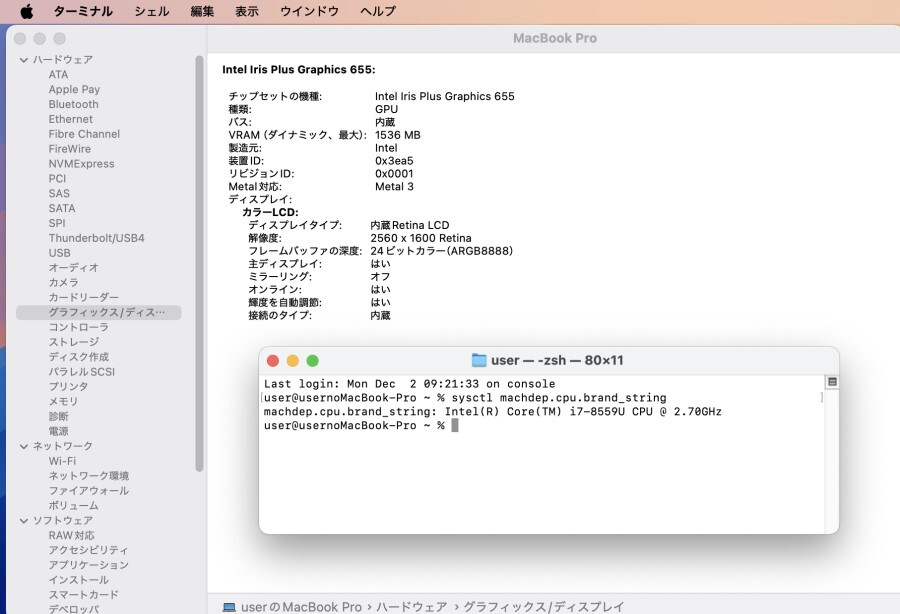Viewport: 900px width, 614px height.
Task: Collapse the ネットワーク section
Action: pos(24,446)
